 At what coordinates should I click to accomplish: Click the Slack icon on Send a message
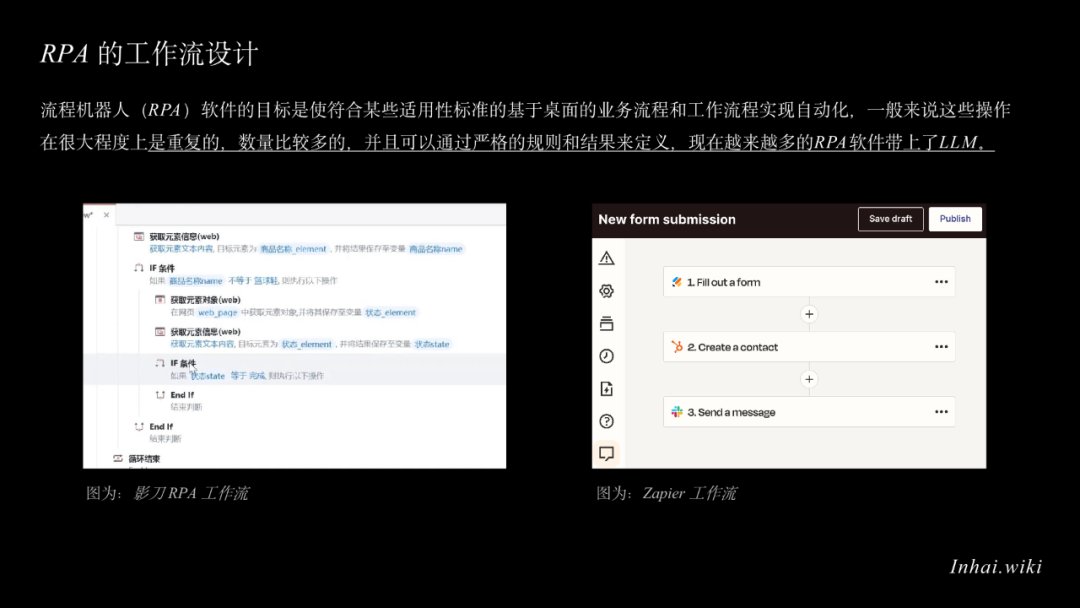tap(677, 412)
